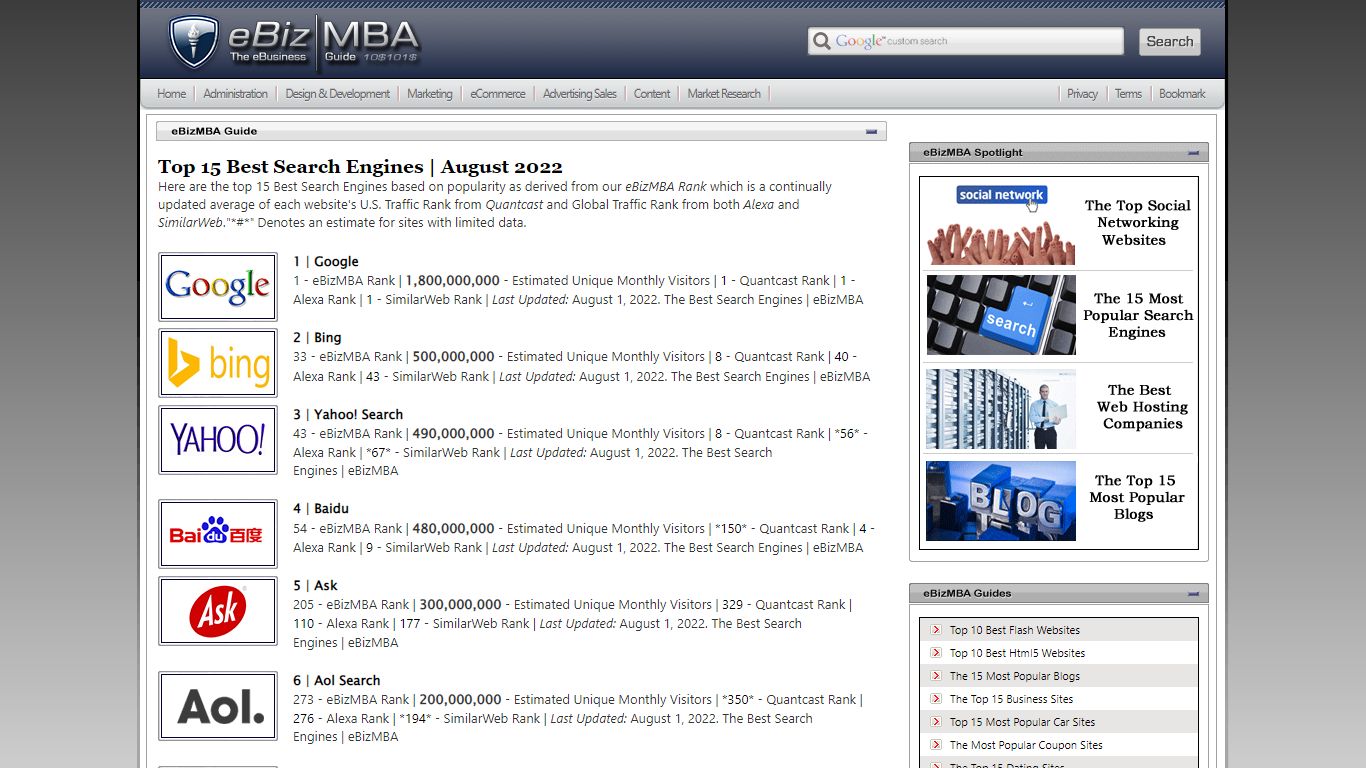Image resolution: width=1366 pixels, height=768 pixels.
Task: Go to the Privacy page
Action: (x=1082, y=94)
